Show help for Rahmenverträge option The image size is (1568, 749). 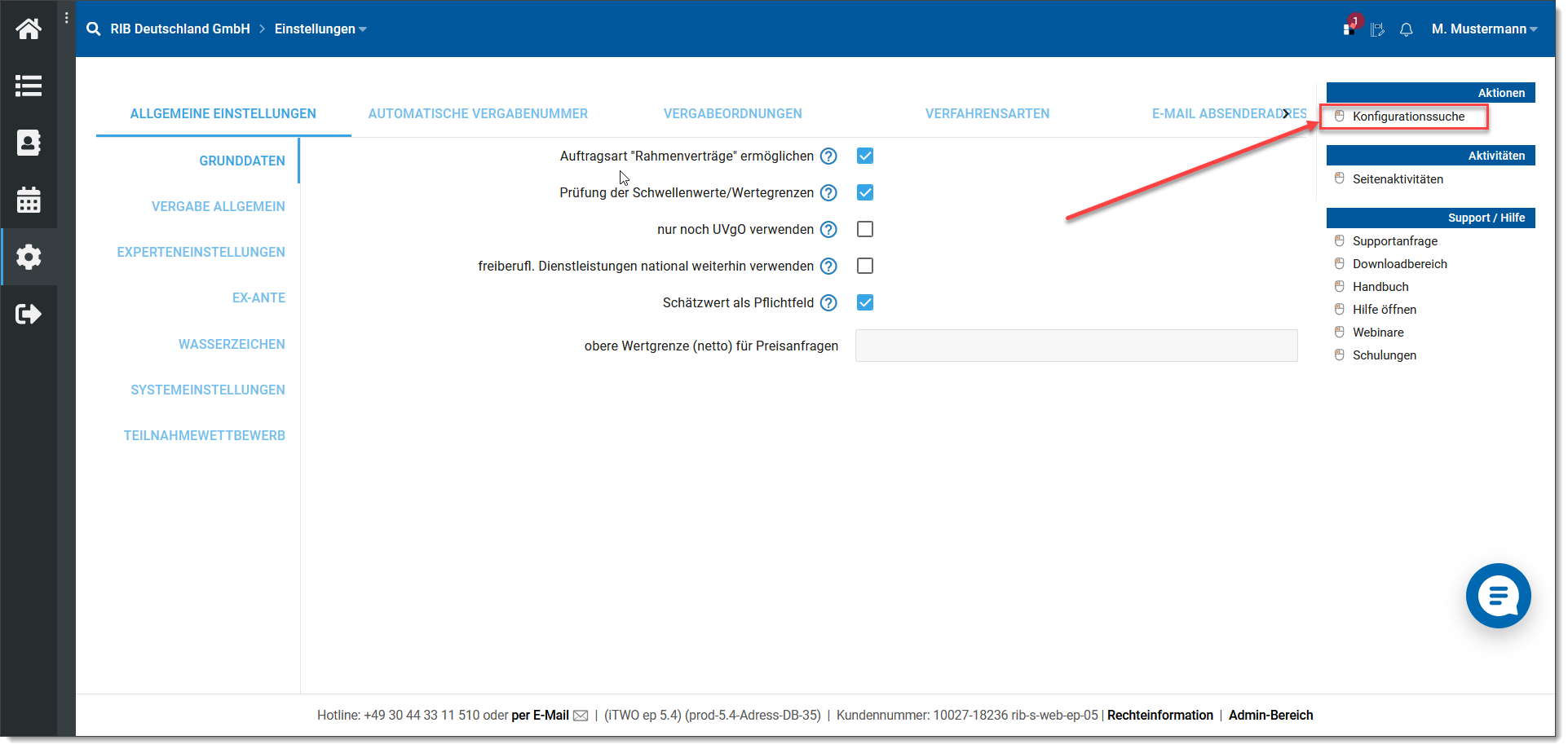(828, 156)
